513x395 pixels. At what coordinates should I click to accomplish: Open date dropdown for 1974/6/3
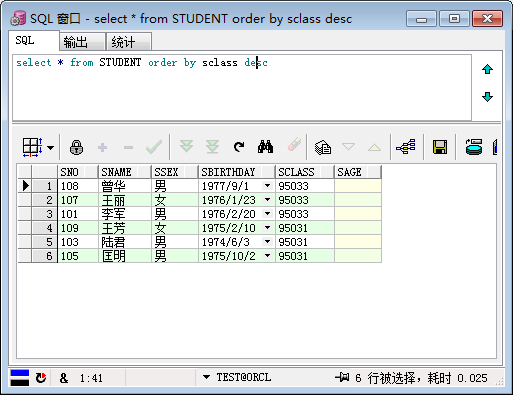(267, 242)
